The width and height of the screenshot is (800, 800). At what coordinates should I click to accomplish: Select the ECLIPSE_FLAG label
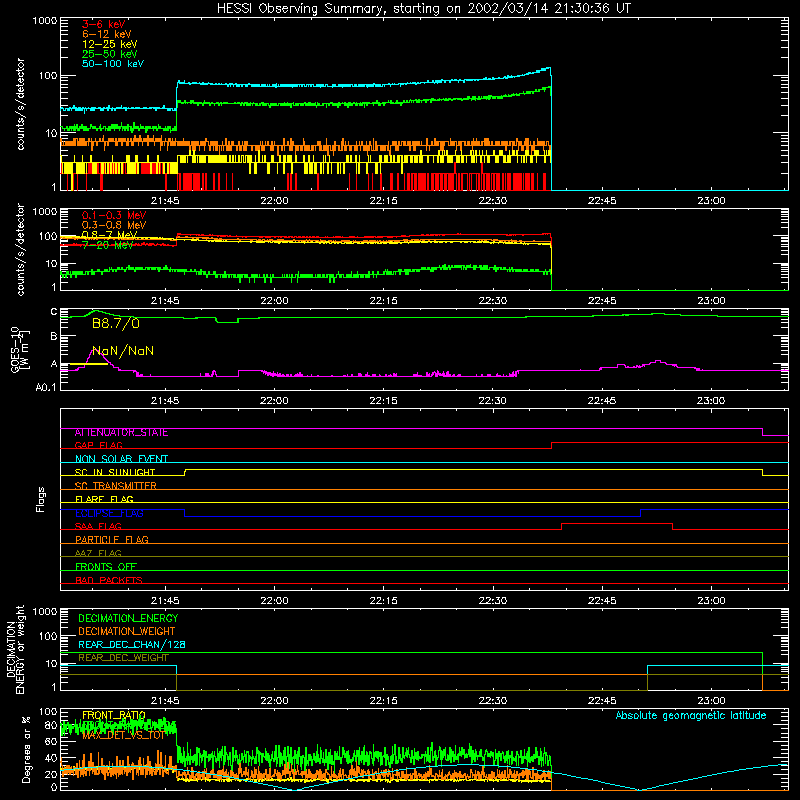(109, 513)
